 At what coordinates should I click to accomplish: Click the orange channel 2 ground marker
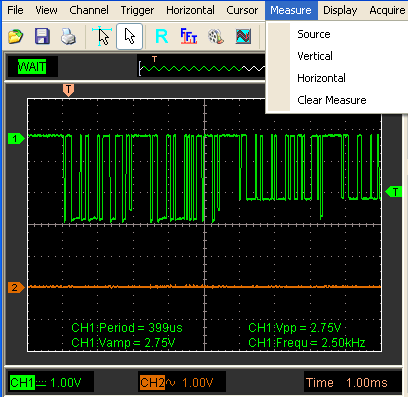[x=16, y=287]
